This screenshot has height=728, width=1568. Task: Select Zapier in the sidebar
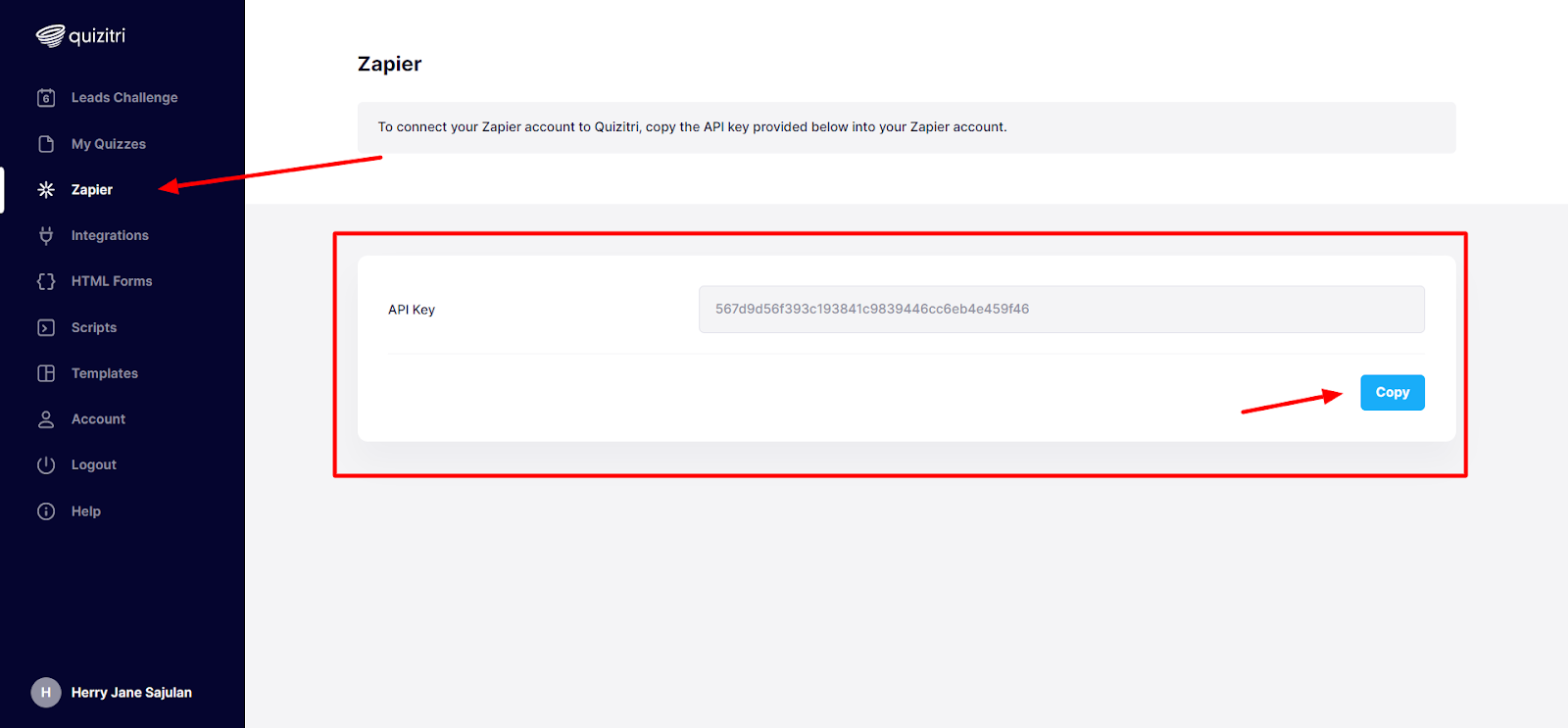pyautogui.click(x=92, y=190)
